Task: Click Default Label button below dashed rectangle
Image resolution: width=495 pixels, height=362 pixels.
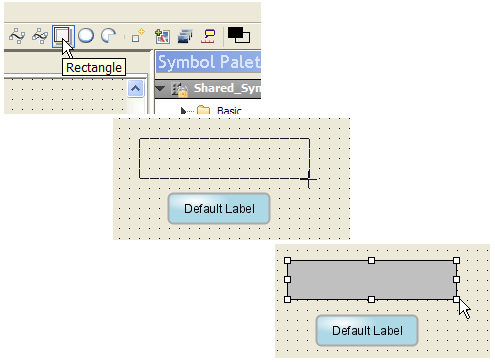Action: click(x=219, y=209)
